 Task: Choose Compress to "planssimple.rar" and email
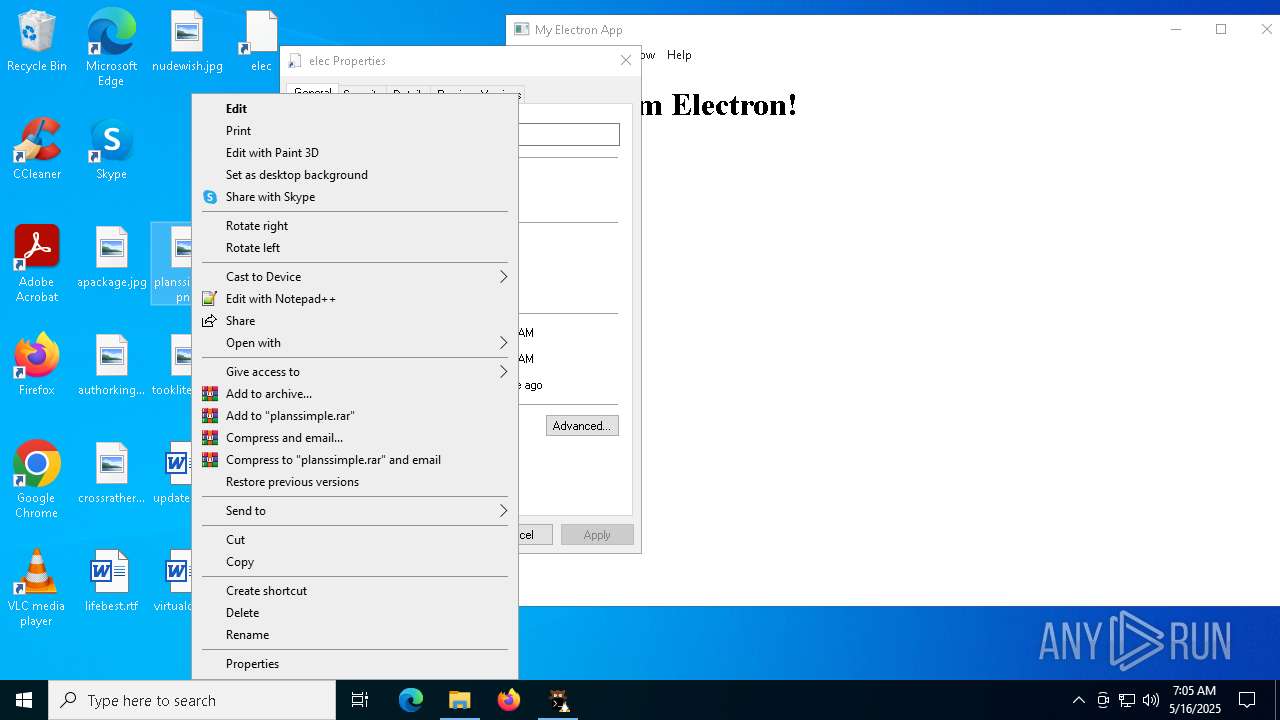(x=355, y=460)
